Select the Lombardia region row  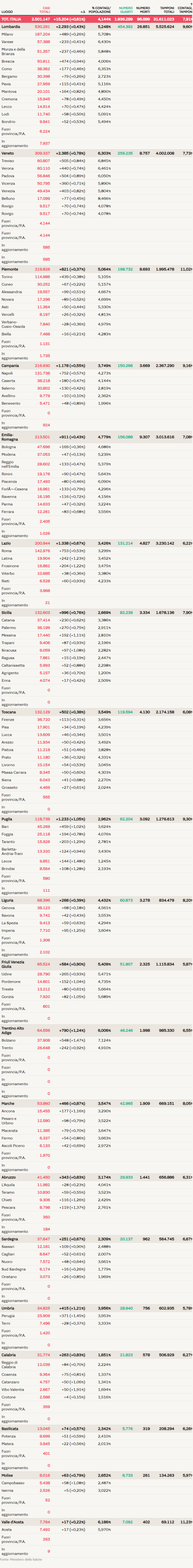96,27
